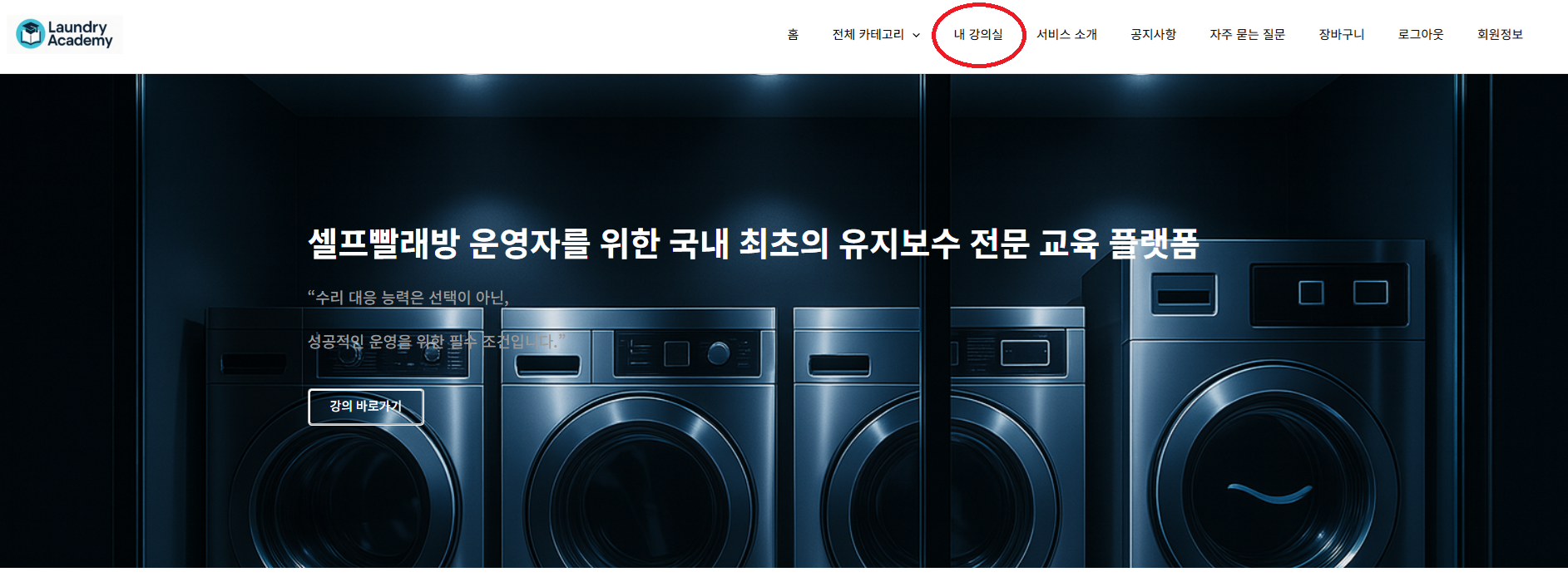Go to 내 강의실
The height and width of the screenshot is (582, 1568).
[x=978, y=34]
